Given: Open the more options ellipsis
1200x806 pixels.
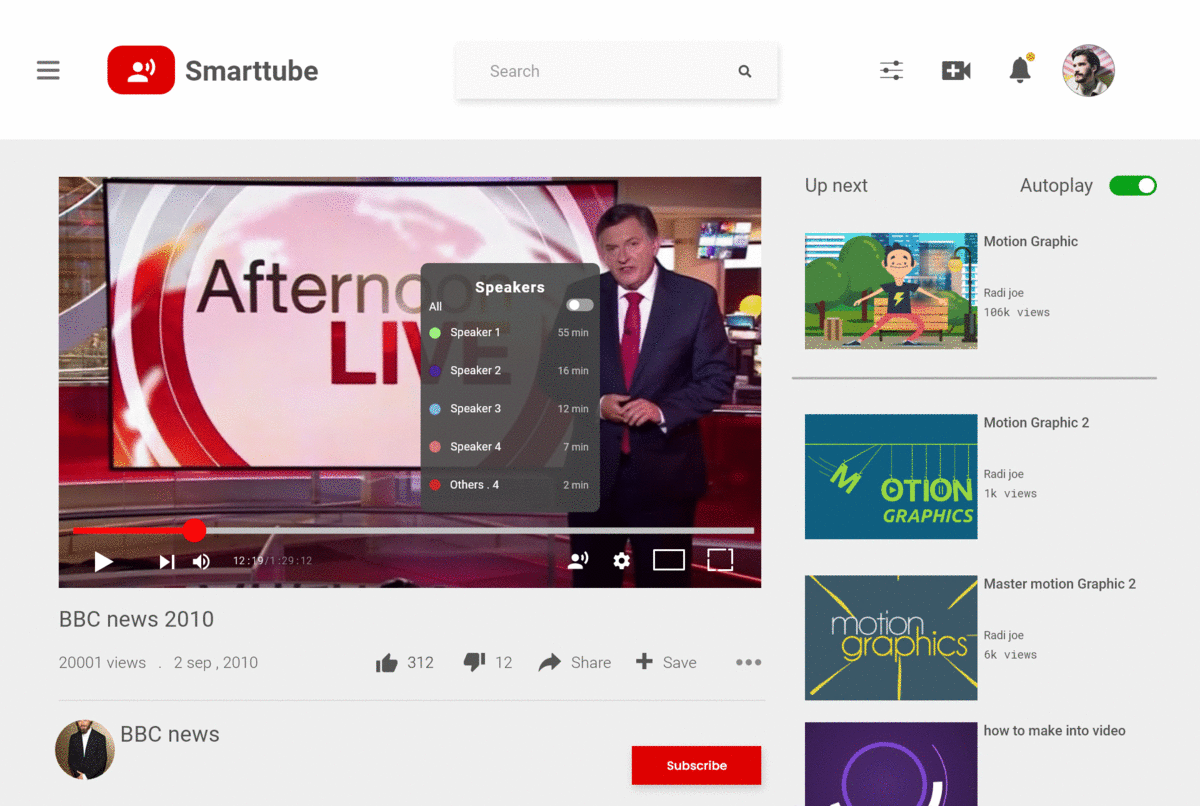Looking at the screenshot, I should click(x=749, y=662).
